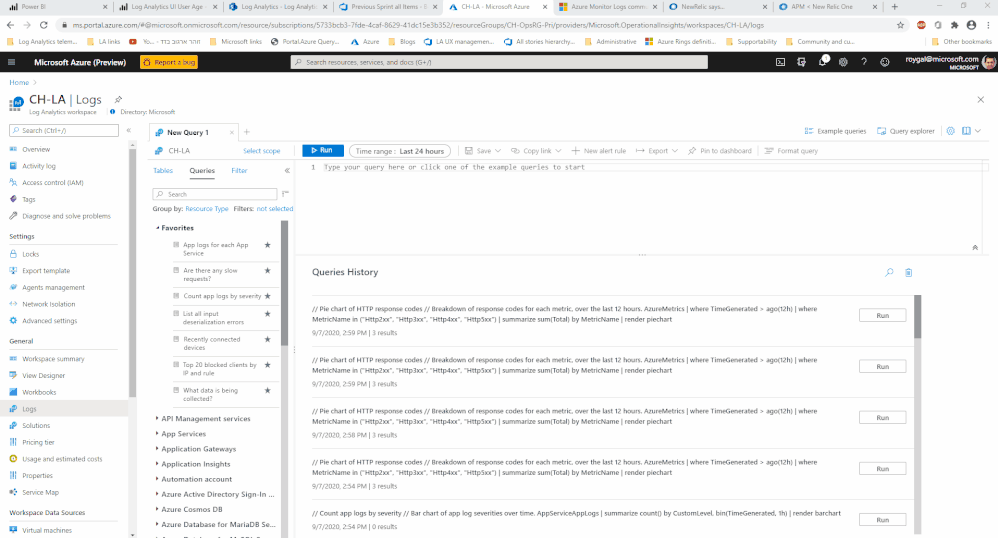The image size is (998, 538).
Task: Open the Export dropdown
Action: (x=657, y=151)
